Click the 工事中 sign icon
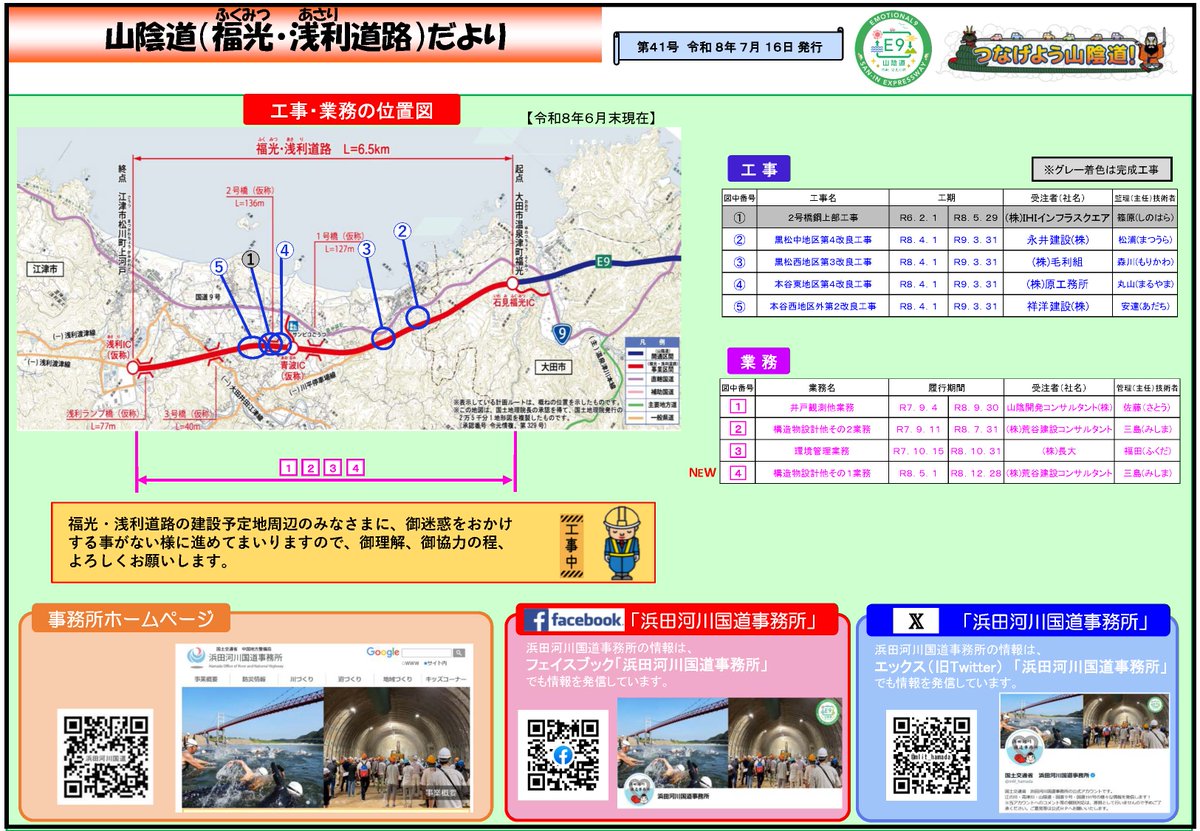 [x=572, y=546]
